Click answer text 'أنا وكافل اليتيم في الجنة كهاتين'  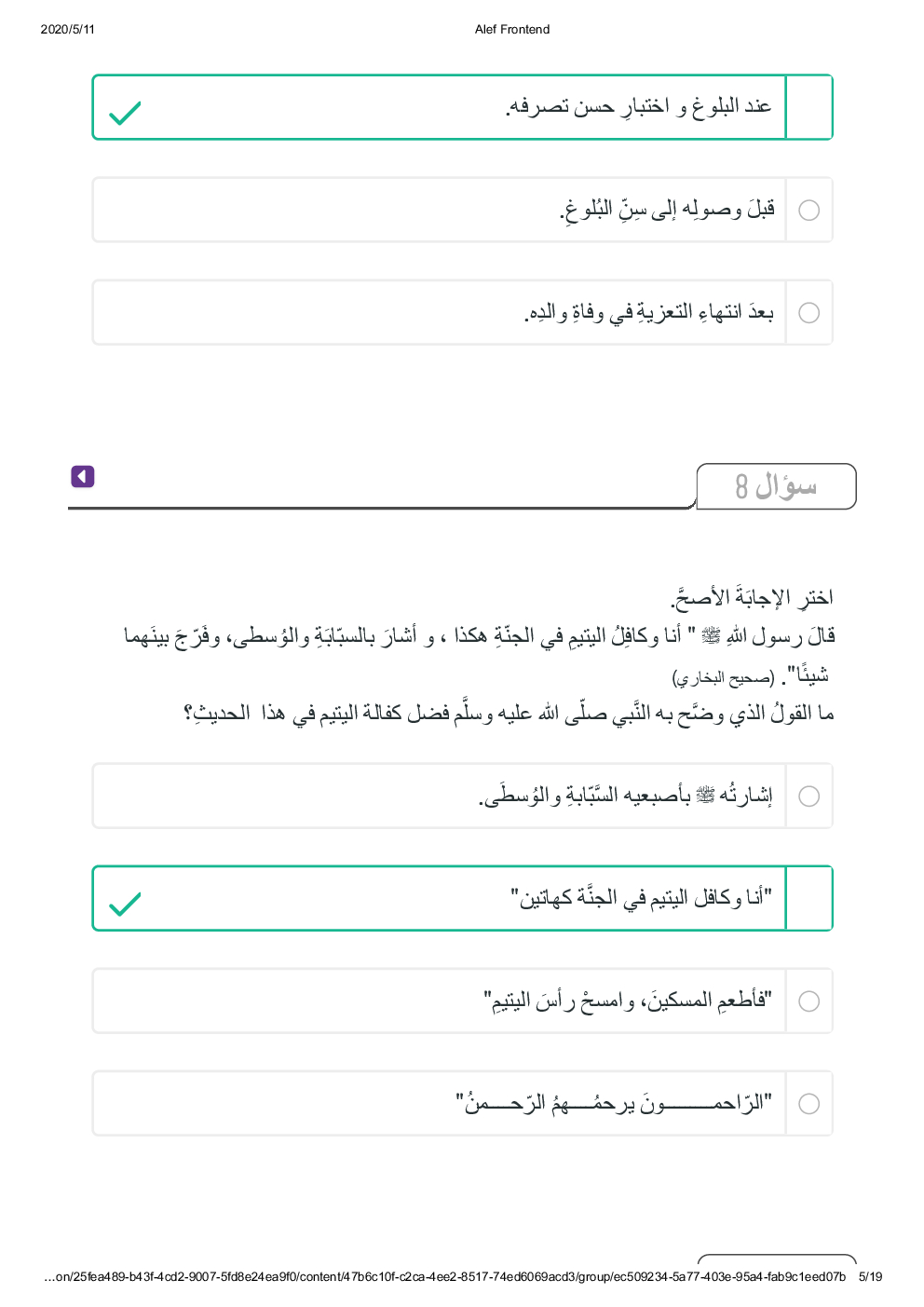coord(641,898)
